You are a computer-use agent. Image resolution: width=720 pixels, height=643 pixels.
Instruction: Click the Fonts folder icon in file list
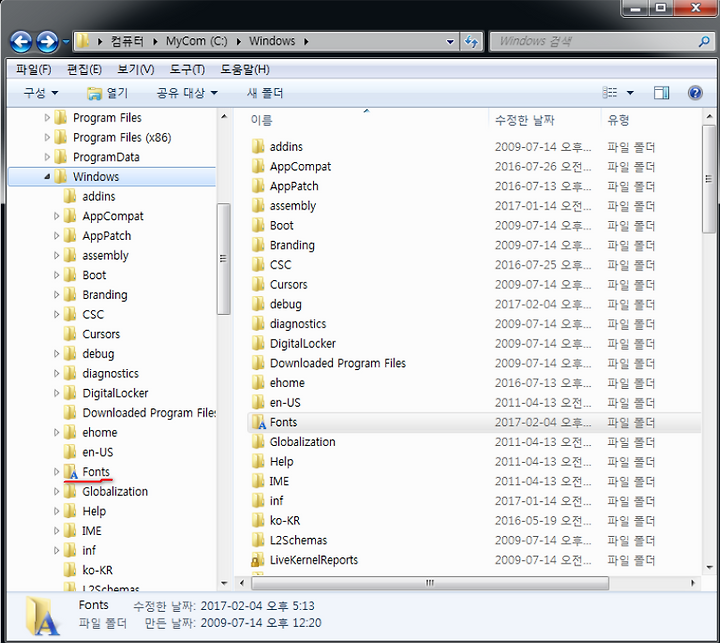(259, 422)
